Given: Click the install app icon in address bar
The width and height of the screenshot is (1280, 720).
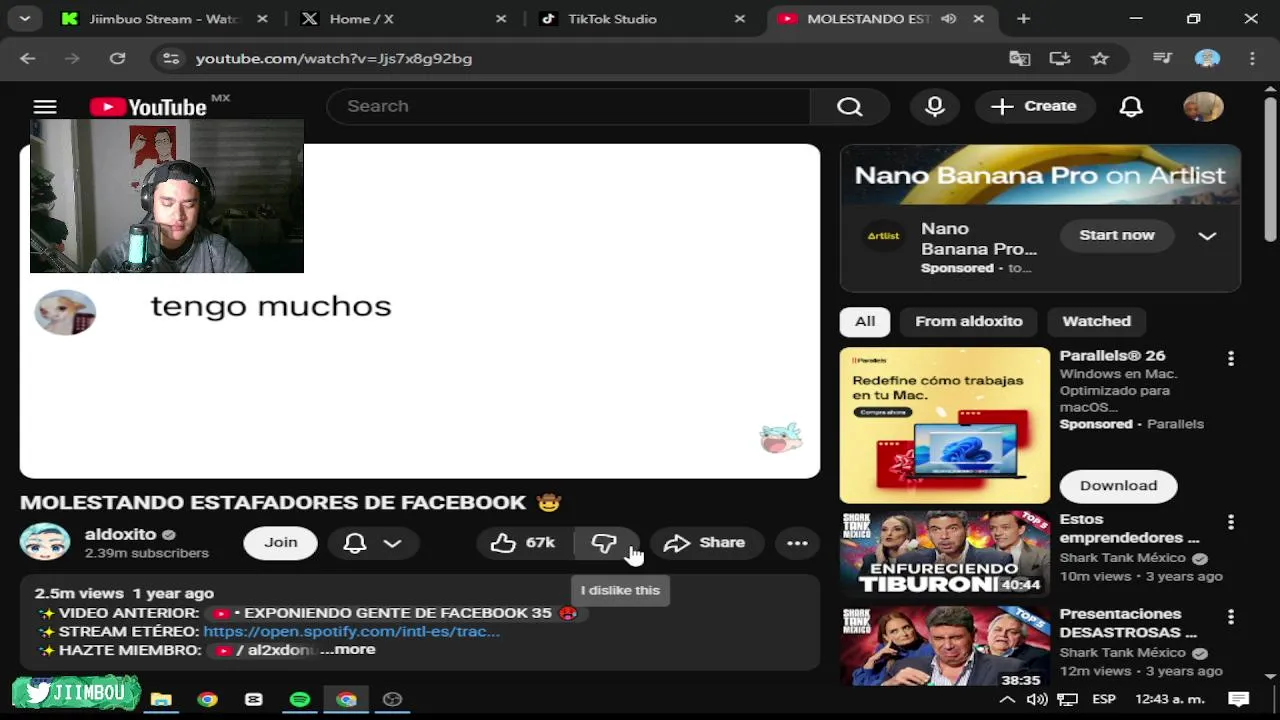Looking at the screenshot, I should (x=1060, y=58).
